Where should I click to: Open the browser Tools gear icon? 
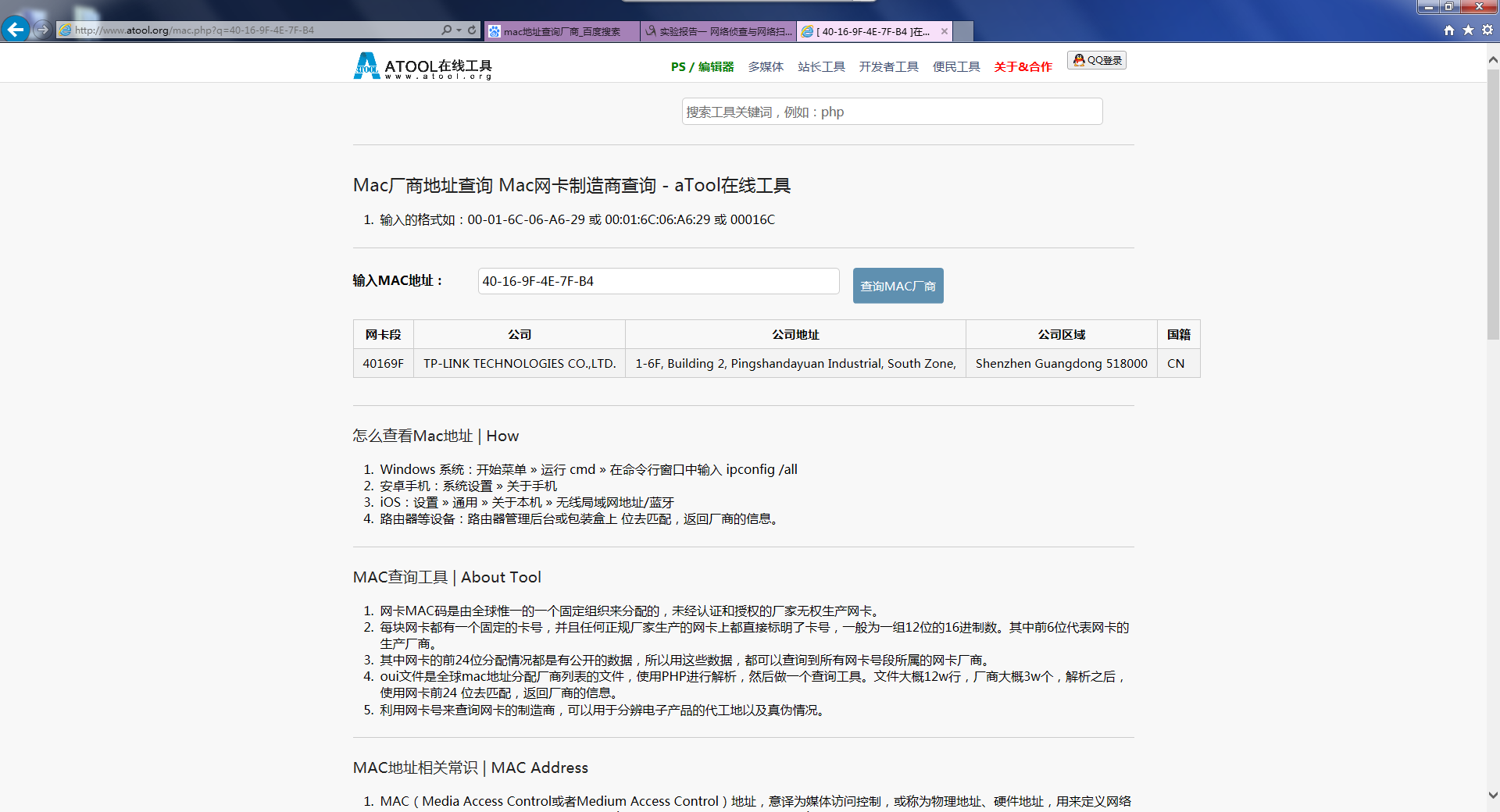click(x=1487, y=30)
